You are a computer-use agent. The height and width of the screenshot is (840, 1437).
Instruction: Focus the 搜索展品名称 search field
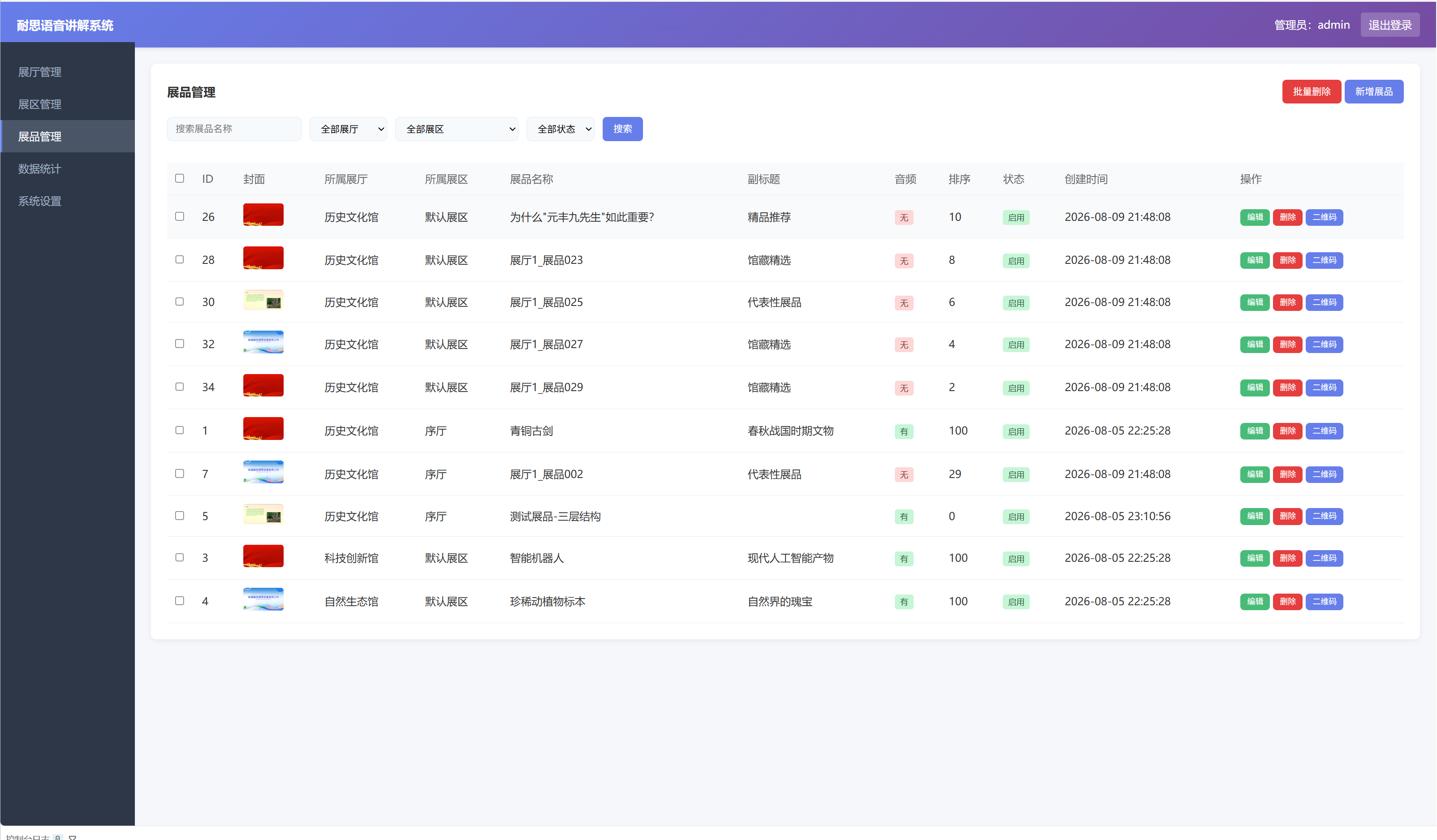pos(234,129)
